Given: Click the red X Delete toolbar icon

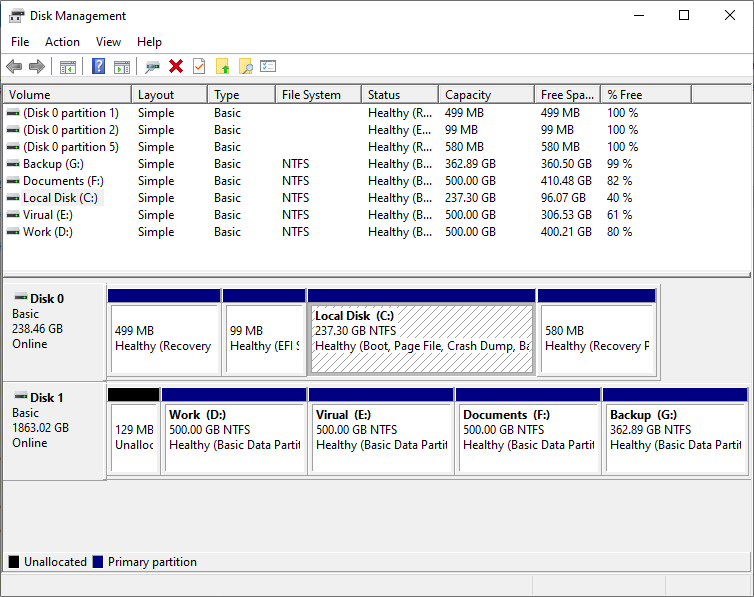Looking at the screenshot, I should pos(176,67).
